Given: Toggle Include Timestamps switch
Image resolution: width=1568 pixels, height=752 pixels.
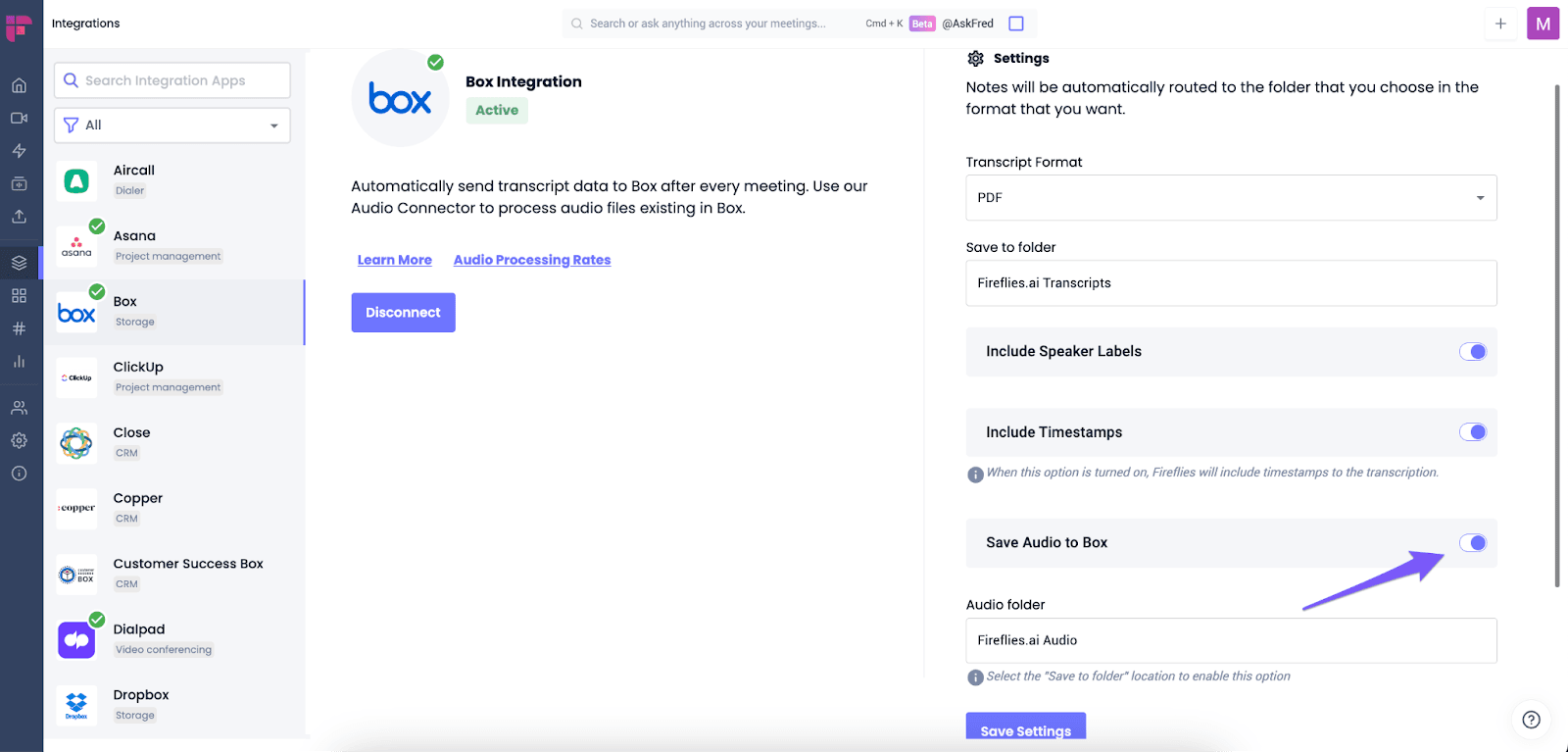Looking at the screenshot, I should (x=1473, y=432).
